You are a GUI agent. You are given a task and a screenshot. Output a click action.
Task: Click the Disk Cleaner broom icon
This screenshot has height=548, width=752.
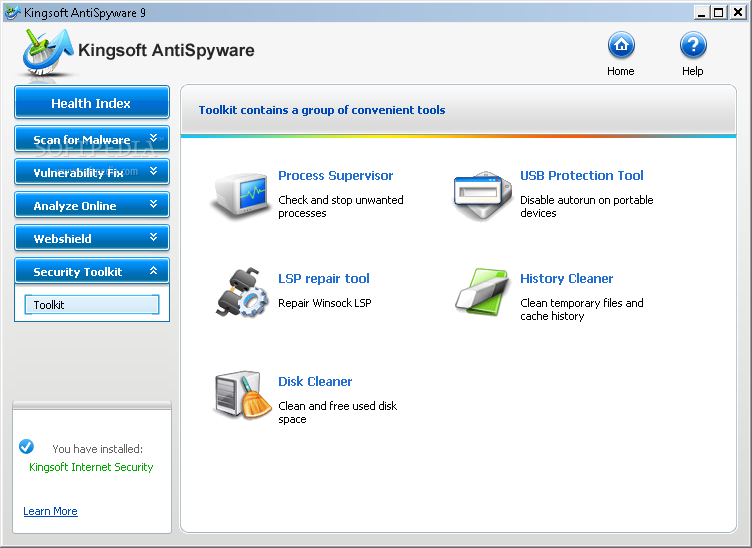pos(242,395)
